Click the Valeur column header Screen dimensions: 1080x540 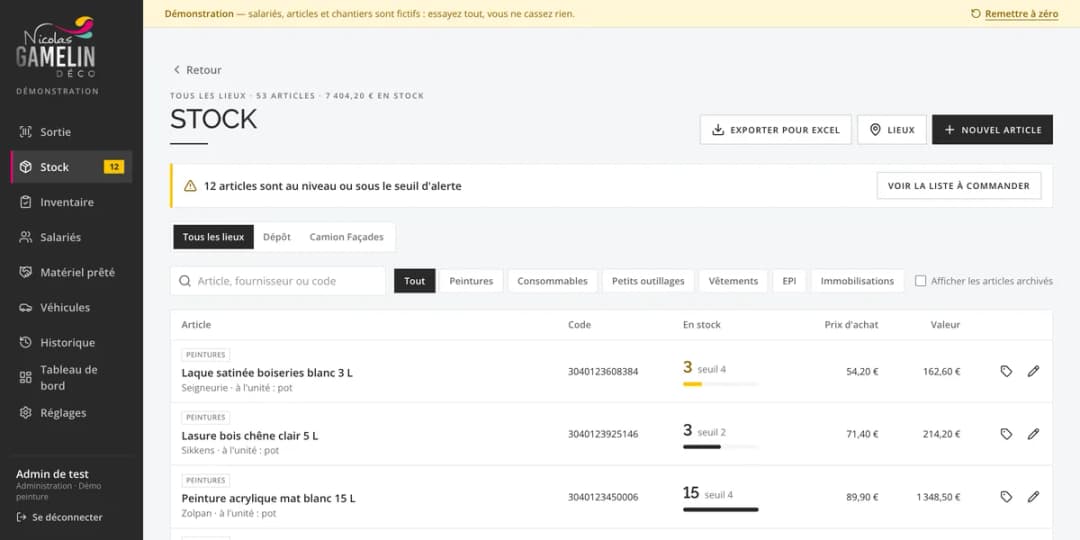(945, 324)
